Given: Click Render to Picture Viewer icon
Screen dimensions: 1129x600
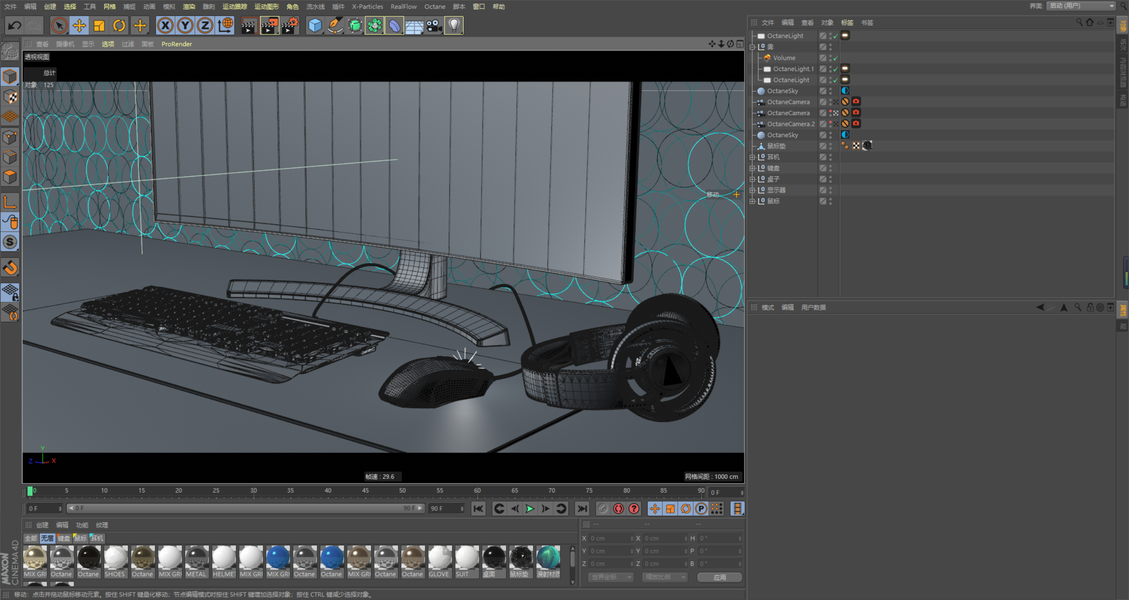Looking at the screenshot, I should coord(269,25).
